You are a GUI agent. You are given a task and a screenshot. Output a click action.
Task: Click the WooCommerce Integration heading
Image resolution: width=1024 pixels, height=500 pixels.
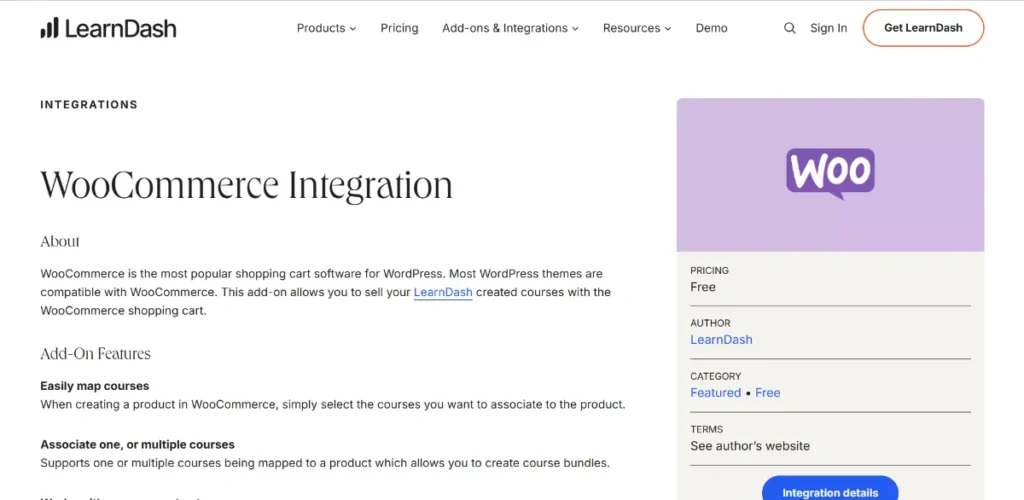(x=246, y=185)
